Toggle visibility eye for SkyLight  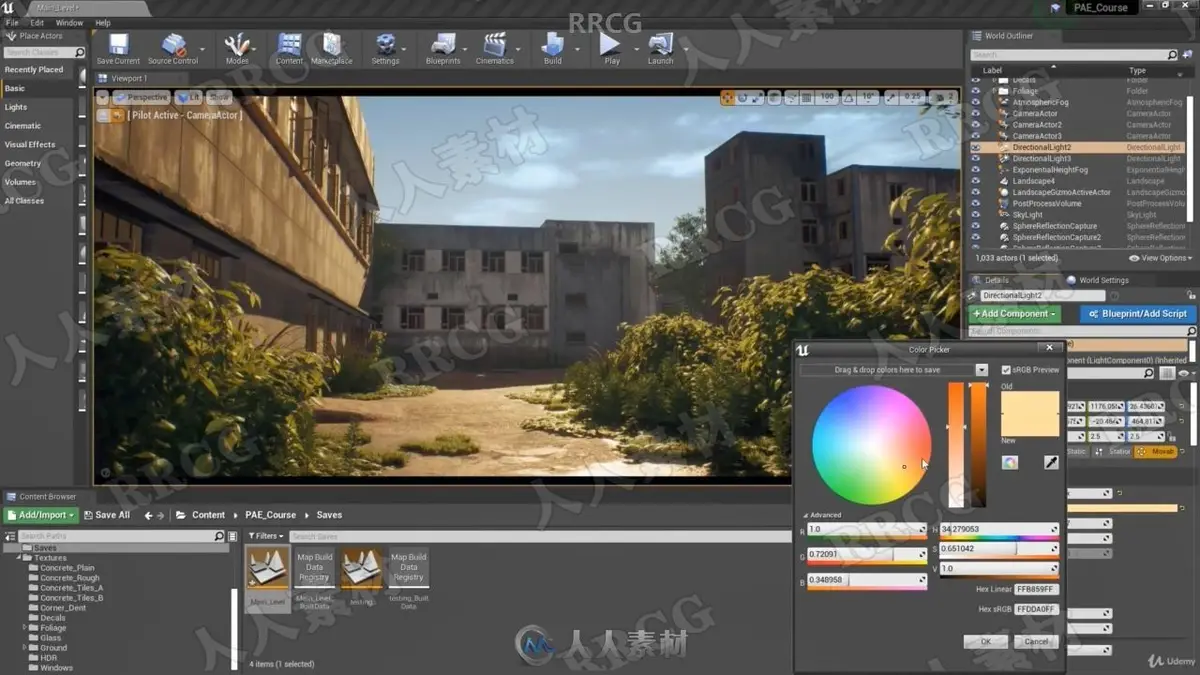point(976,214)
